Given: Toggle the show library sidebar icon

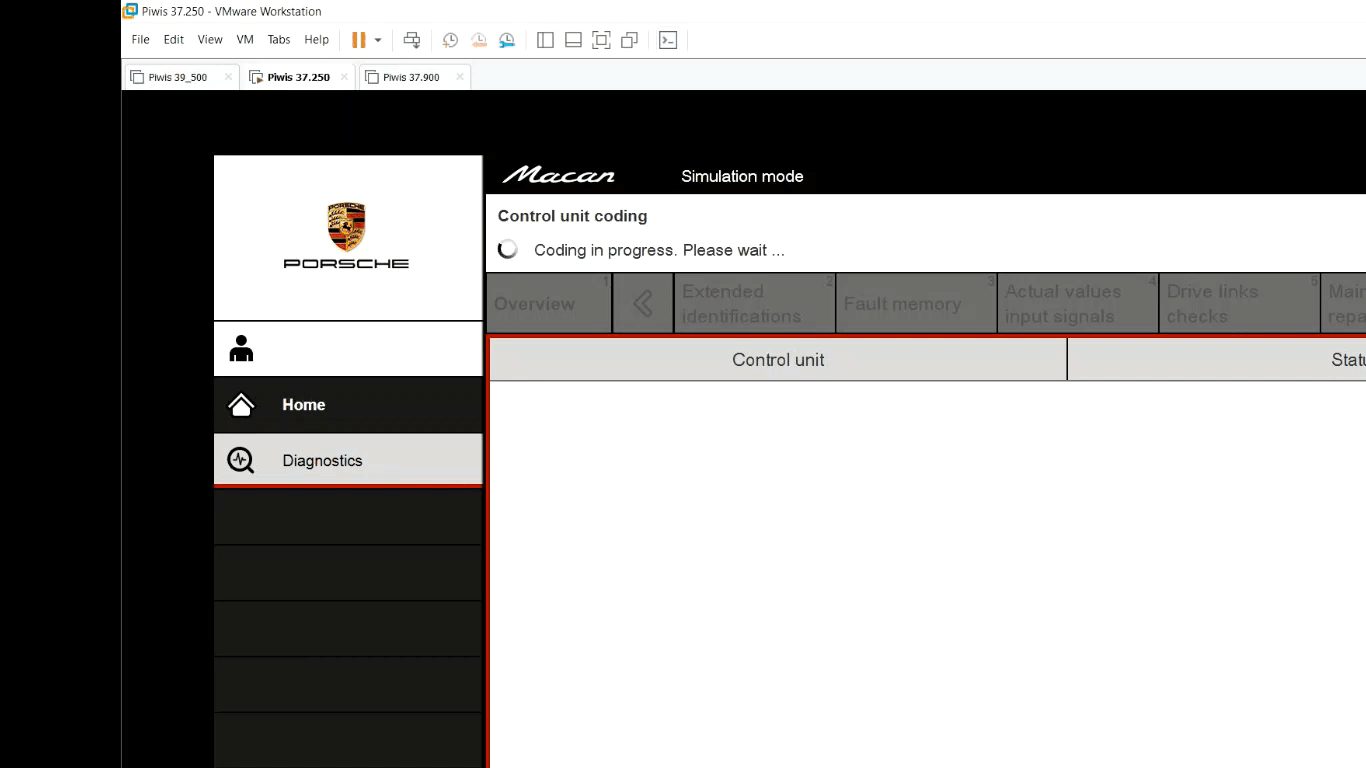Looking at the screenshot, I should [545, 40].
